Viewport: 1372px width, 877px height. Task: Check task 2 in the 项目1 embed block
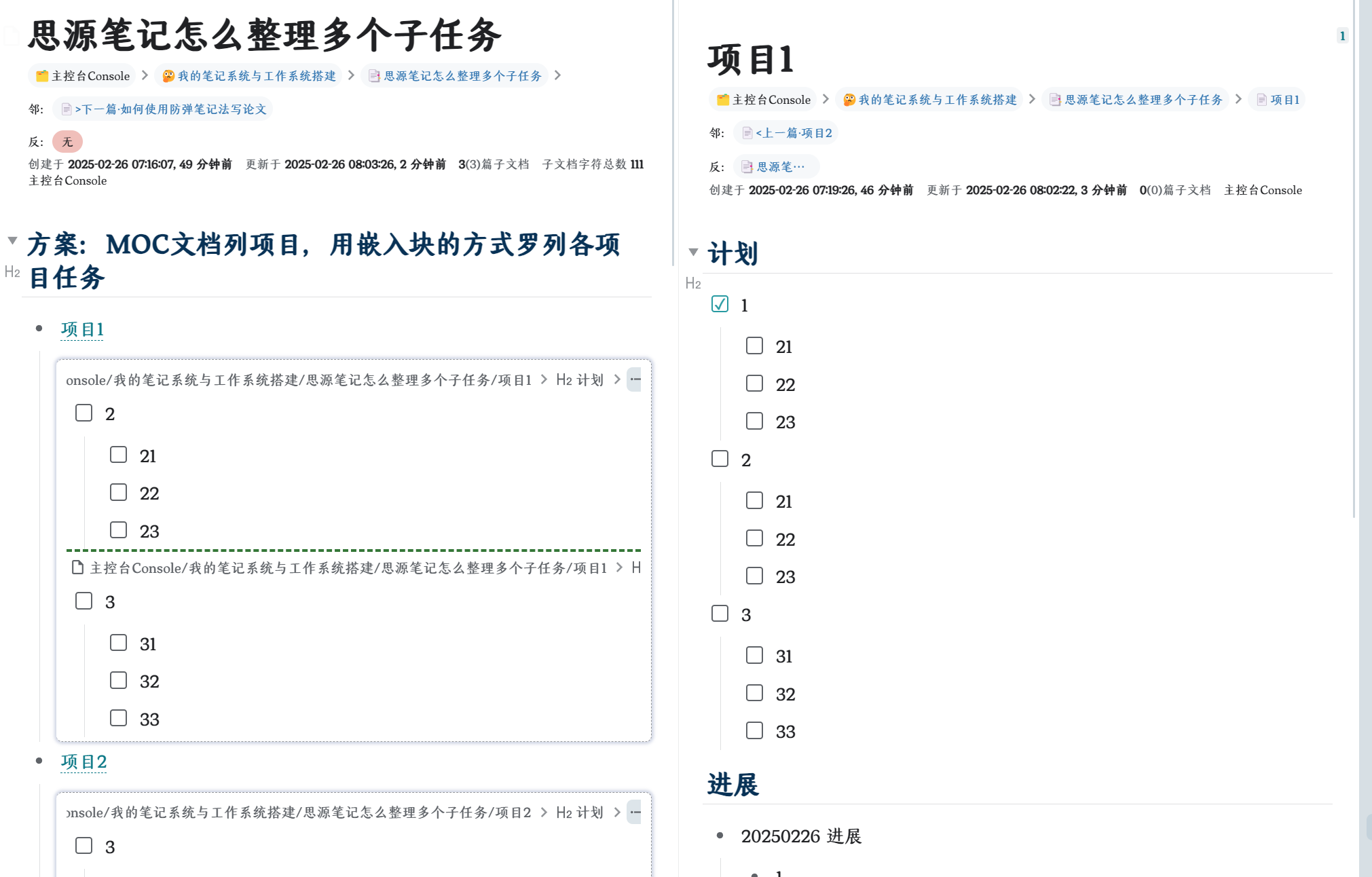pyautogui.click(x=84, y=413)
